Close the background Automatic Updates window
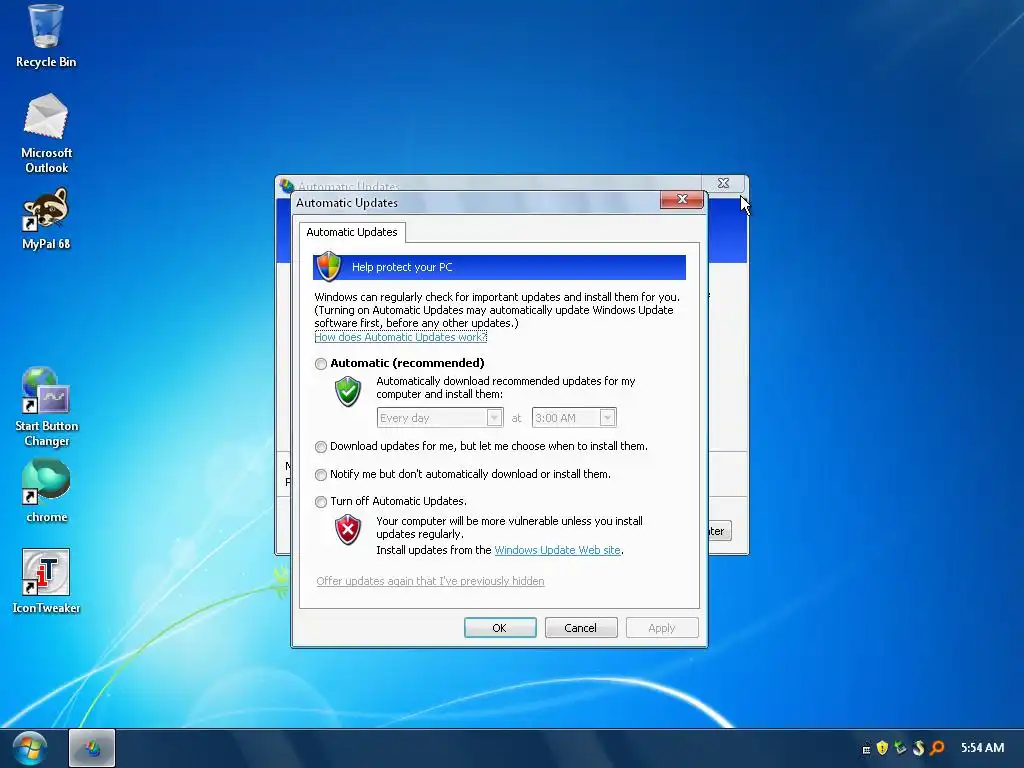This screenshot has height=768, width=1024. [x=723, y=183]
